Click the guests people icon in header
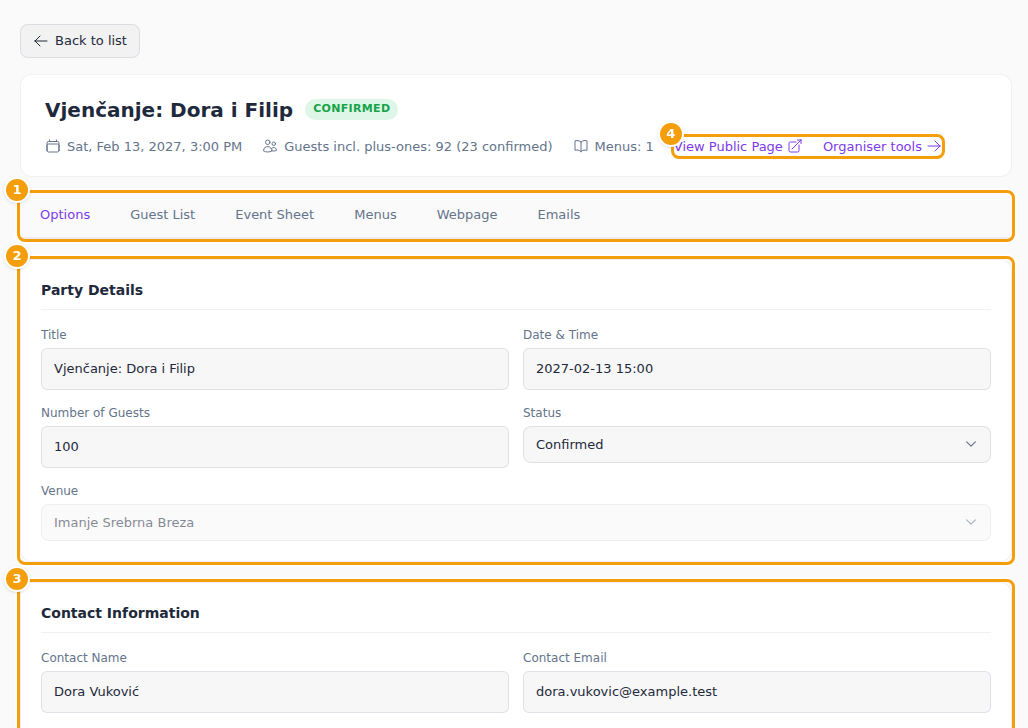Viewport: 1028px width, 728px height. (x=269, y=146)
